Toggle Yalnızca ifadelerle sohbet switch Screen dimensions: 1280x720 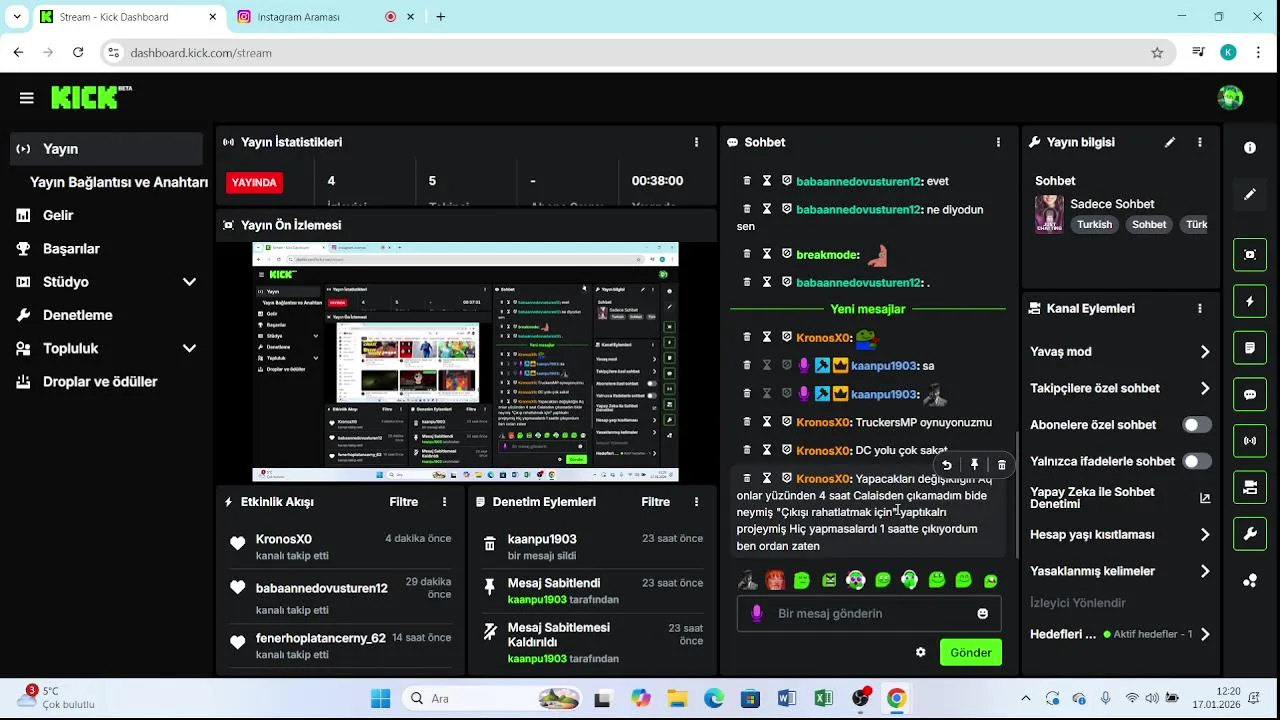coord(1197,462)
